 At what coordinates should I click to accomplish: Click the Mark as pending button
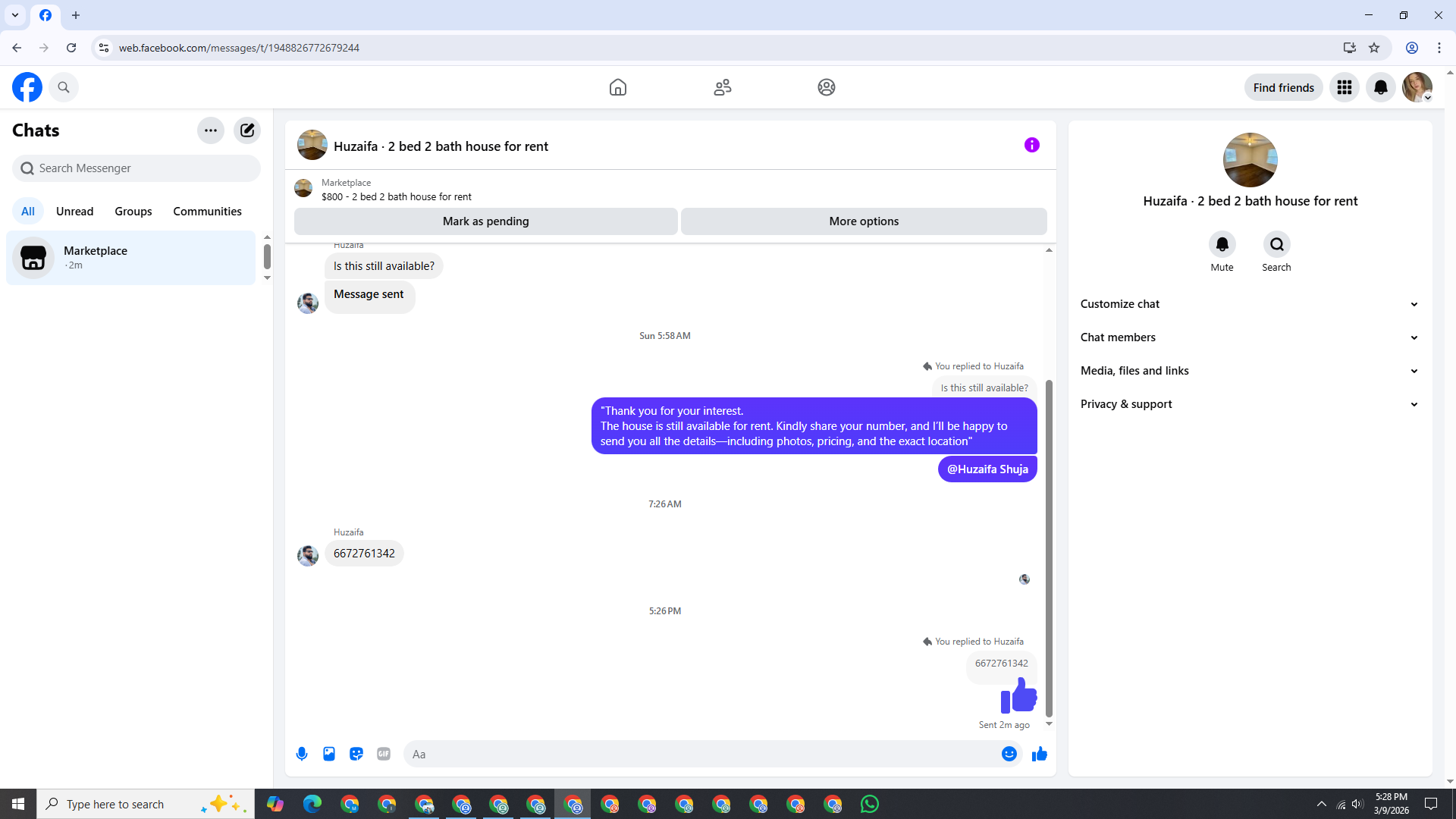485,221
